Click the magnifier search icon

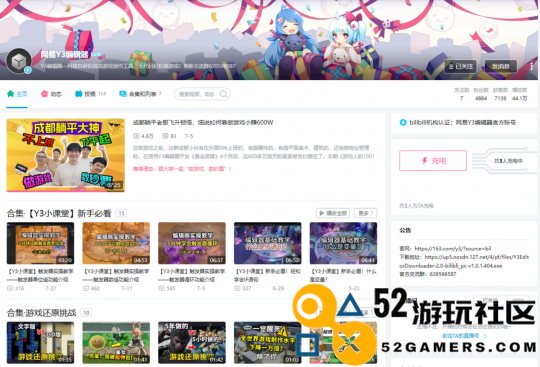224,94
